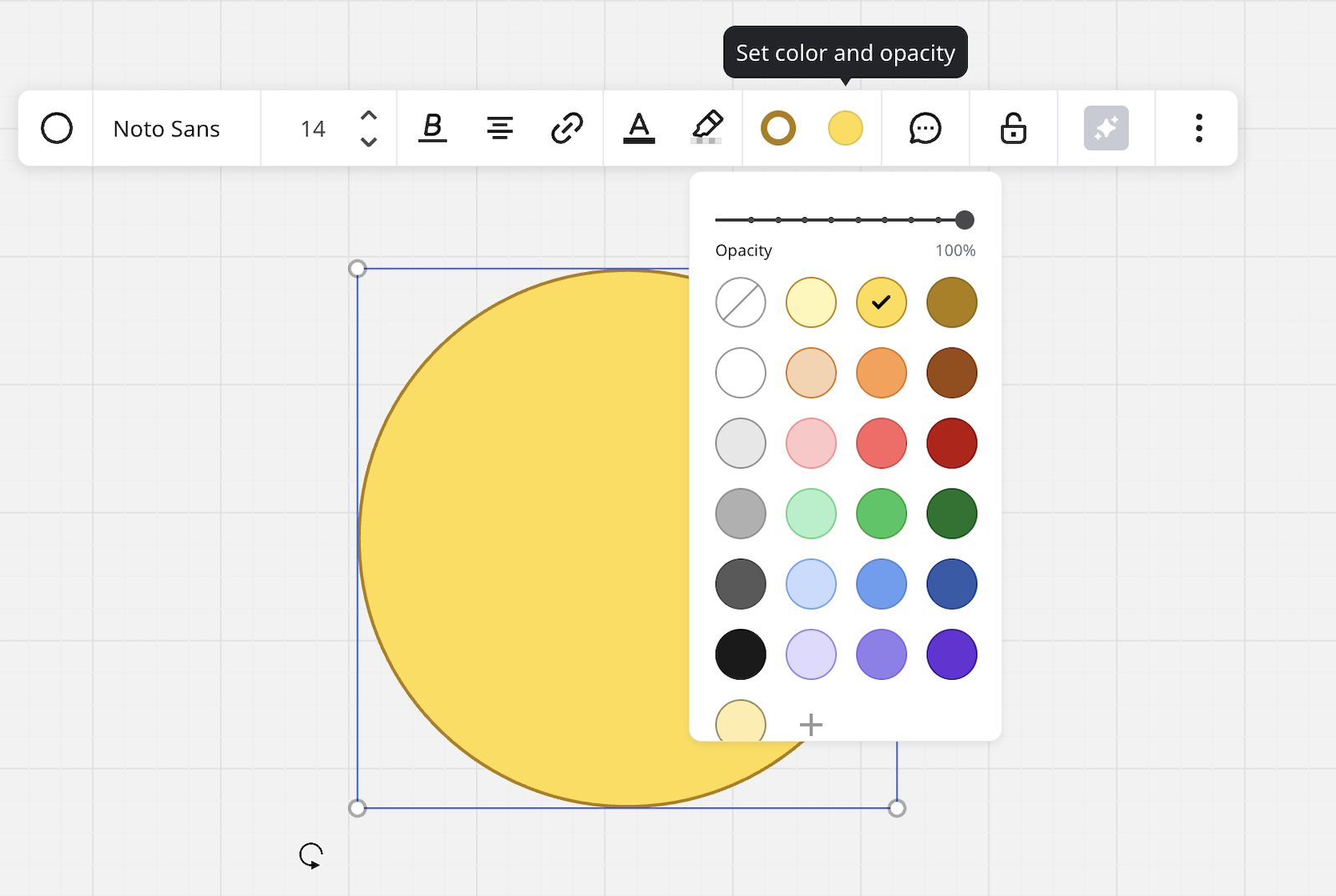Open the text alignment options
The width and height of the screenshot is (1336, 896).
pos(499,129)
